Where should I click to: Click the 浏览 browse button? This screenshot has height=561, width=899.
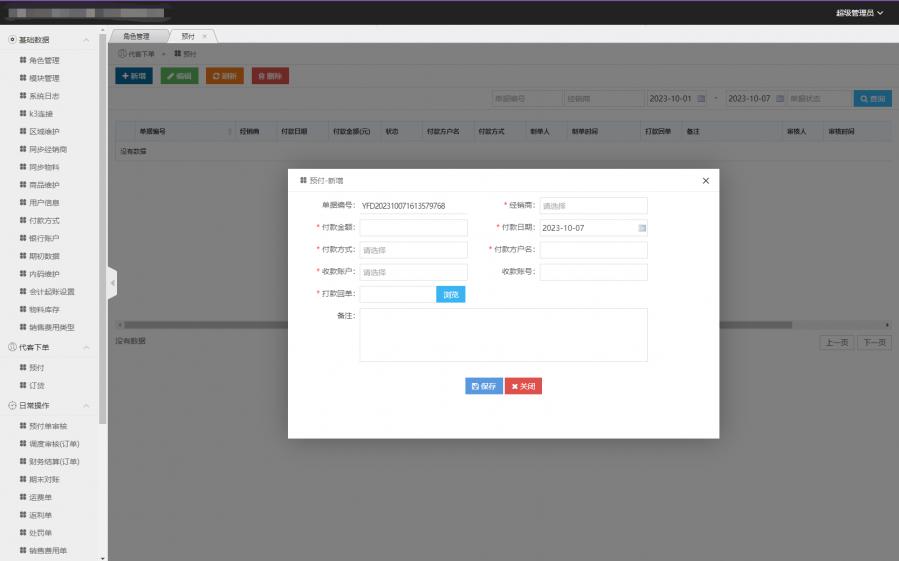click(451, 294)
